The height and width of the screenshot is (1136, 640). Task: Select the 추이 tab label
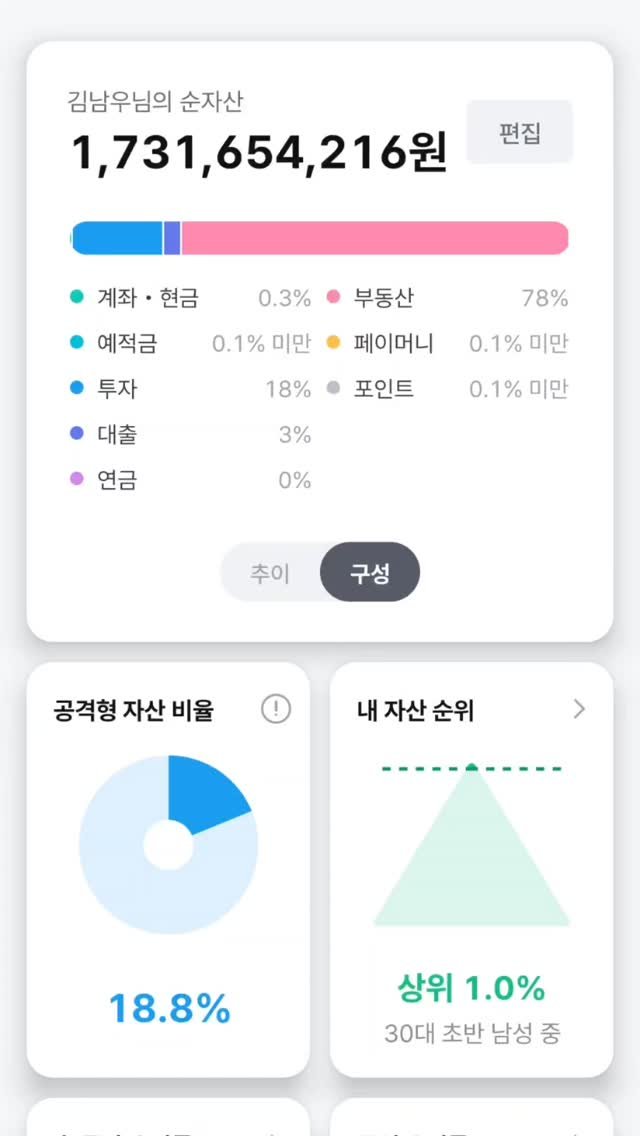tap(272, 572)
